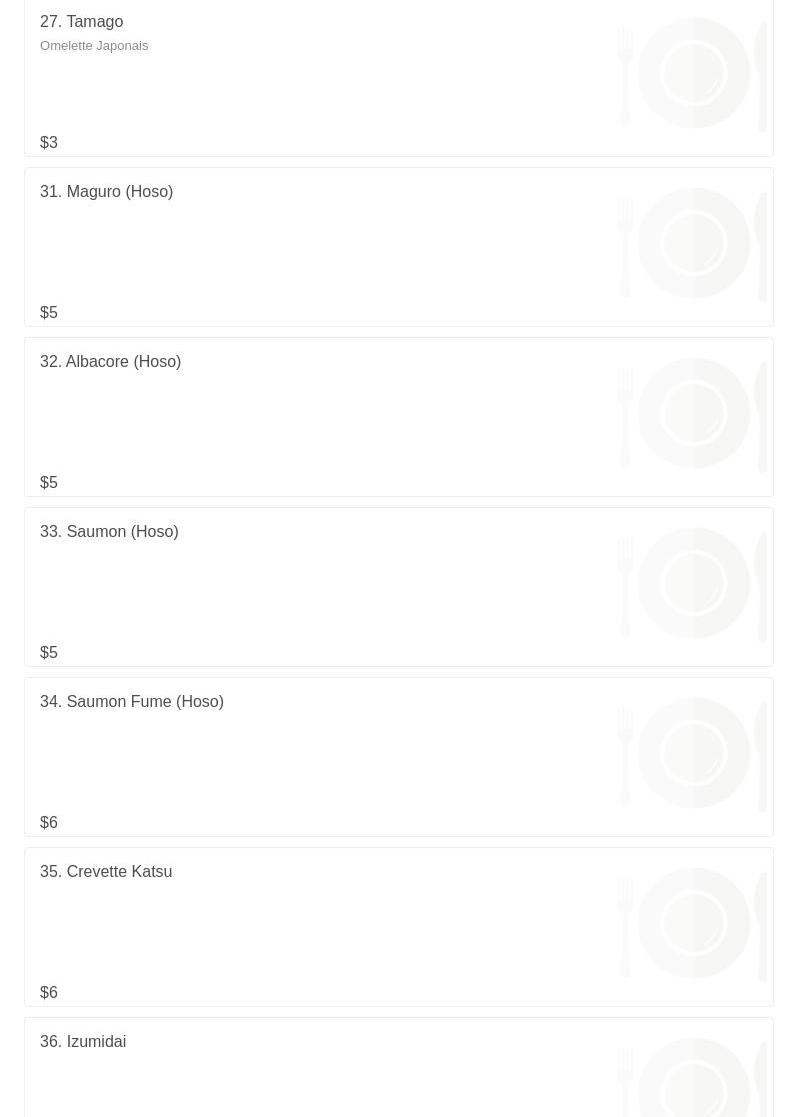Click the plate icon for 31. Maguro (Hoso)

pyautogui.click(x=693, y=244)
